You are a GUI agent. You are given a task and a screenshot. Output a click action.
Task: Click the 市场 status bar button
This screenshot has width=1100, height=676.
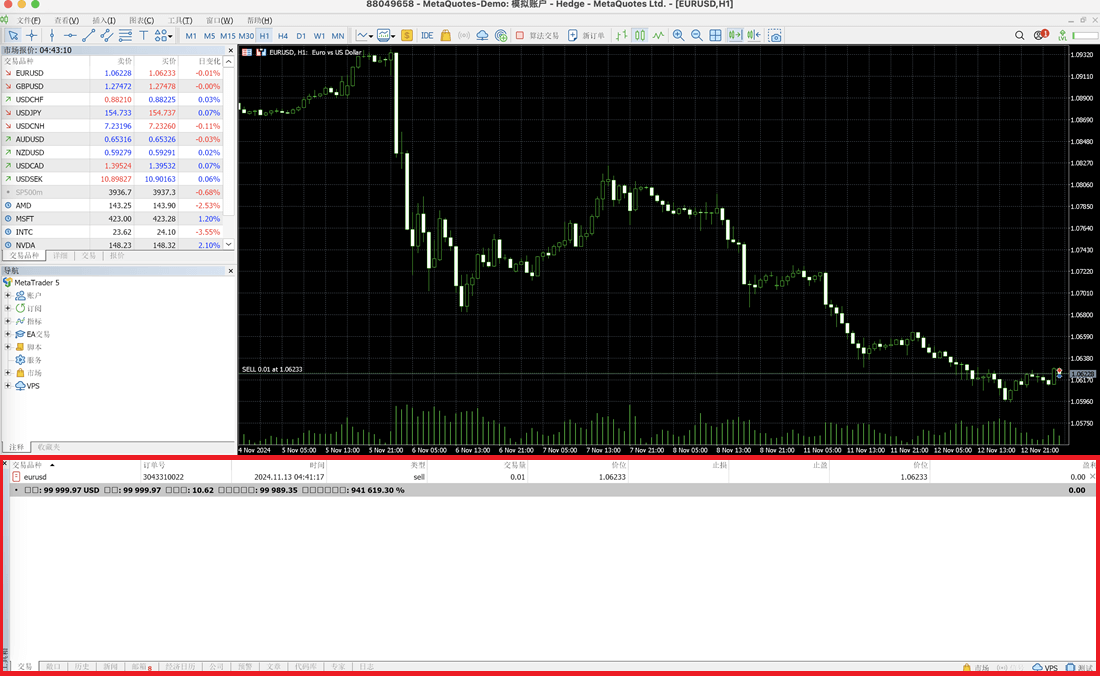(x=976, y=668)
